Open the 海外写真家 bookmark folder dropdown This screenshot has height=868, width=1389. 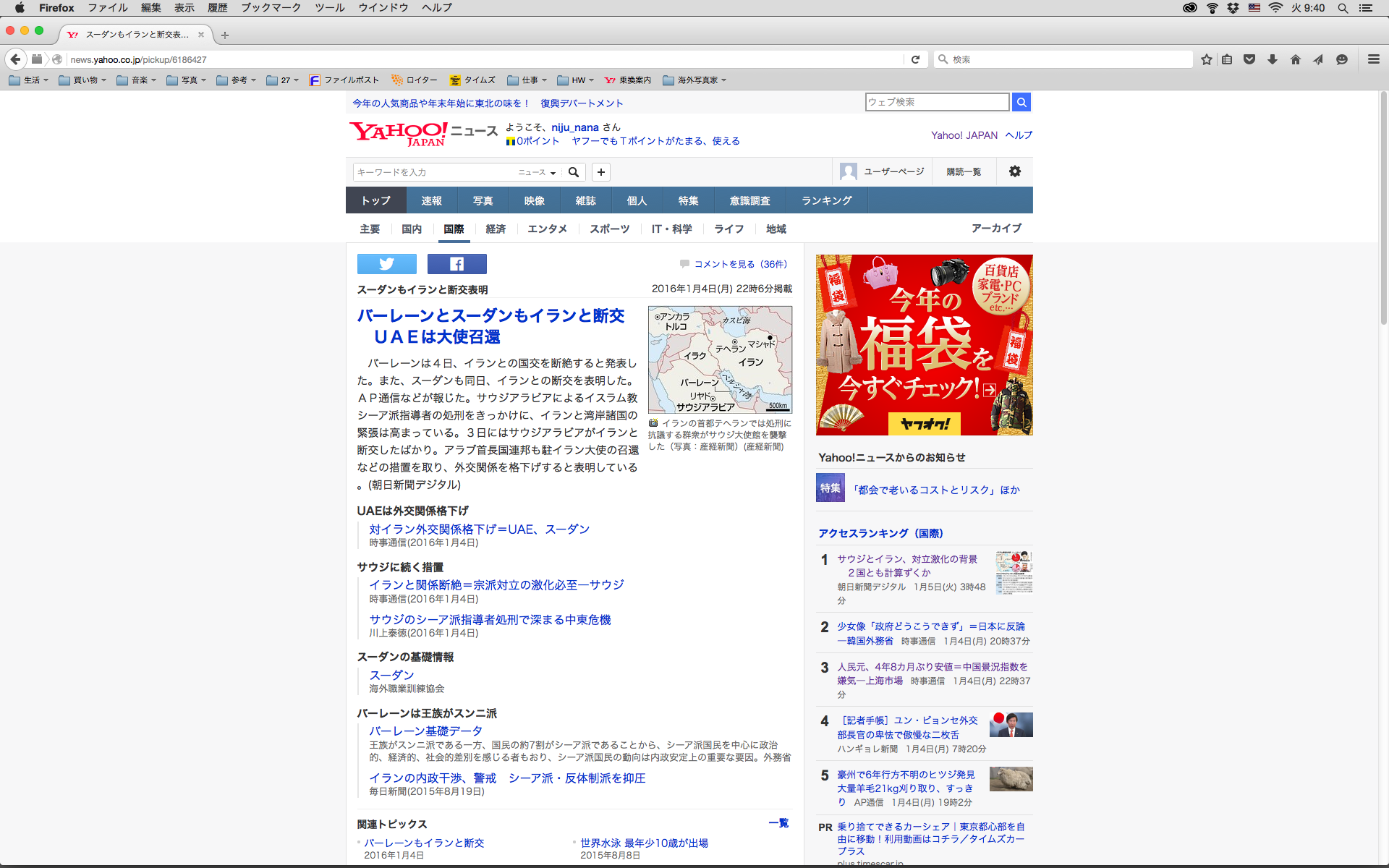694,80
